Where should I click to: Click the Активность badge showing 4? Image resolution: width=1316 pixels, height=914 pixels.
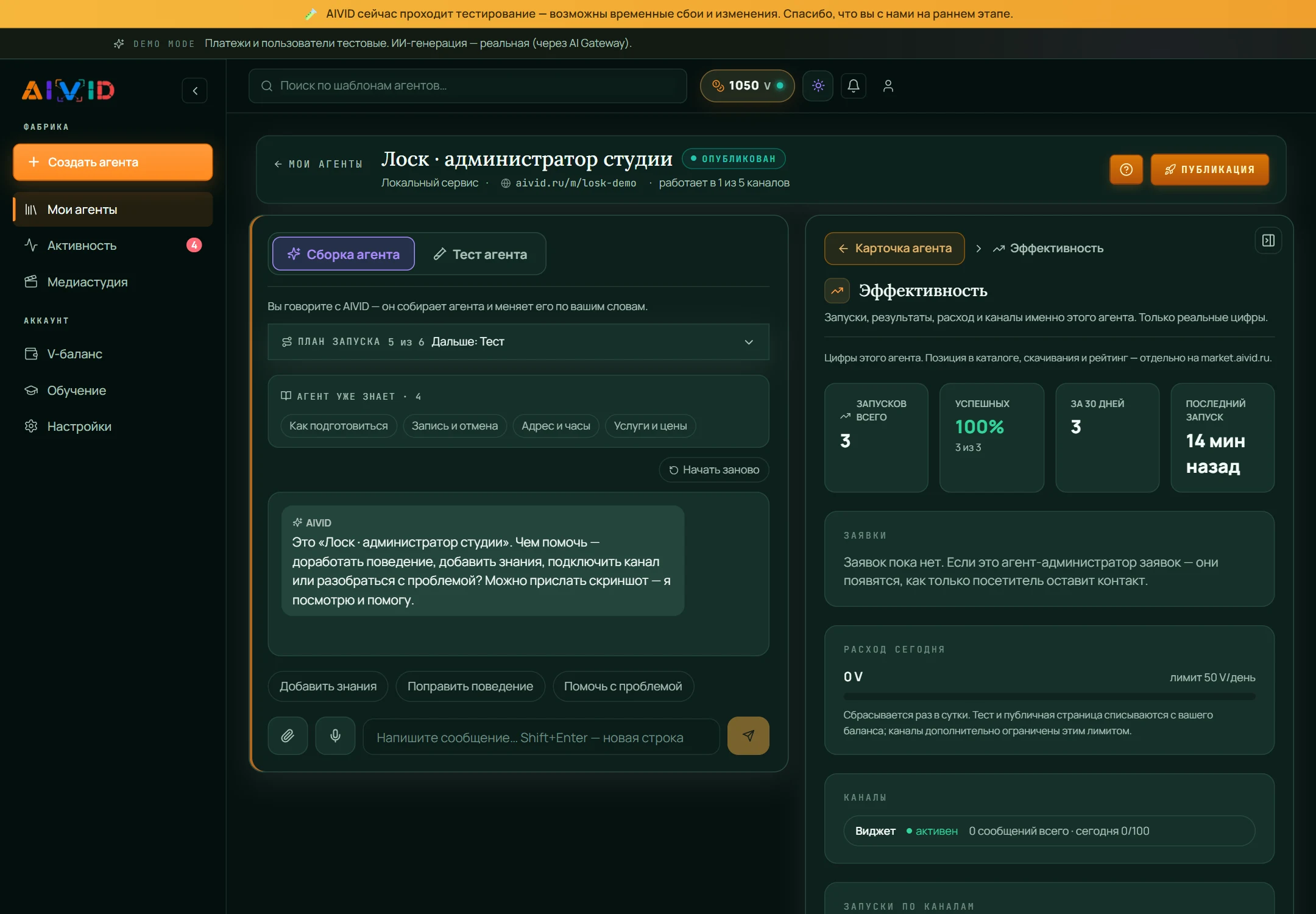point(194,245)
